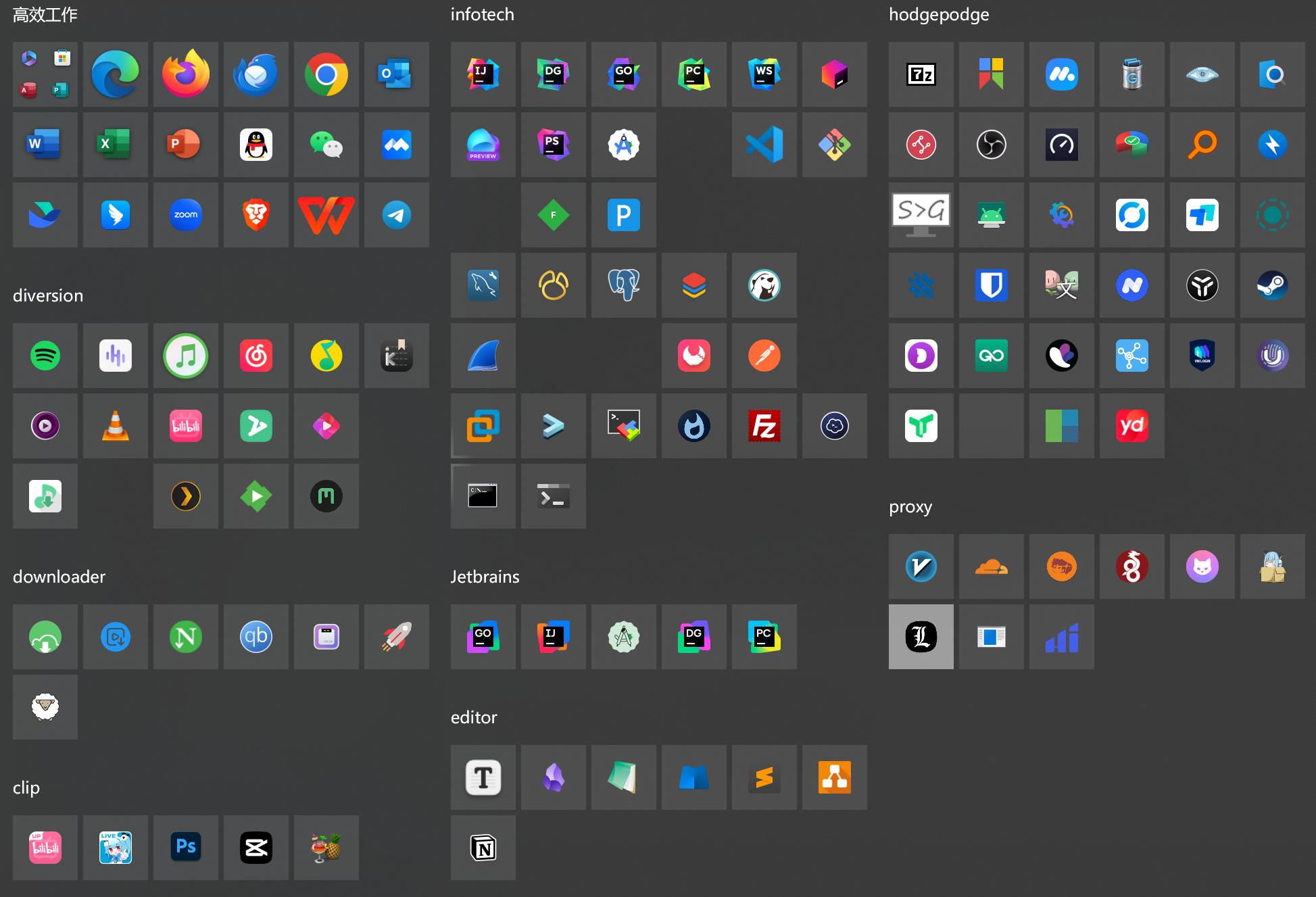The width and height of the screenshot is (1316, 897).
Task: Open PyCharm in Jetbrains group
Action: pos(764,637)
